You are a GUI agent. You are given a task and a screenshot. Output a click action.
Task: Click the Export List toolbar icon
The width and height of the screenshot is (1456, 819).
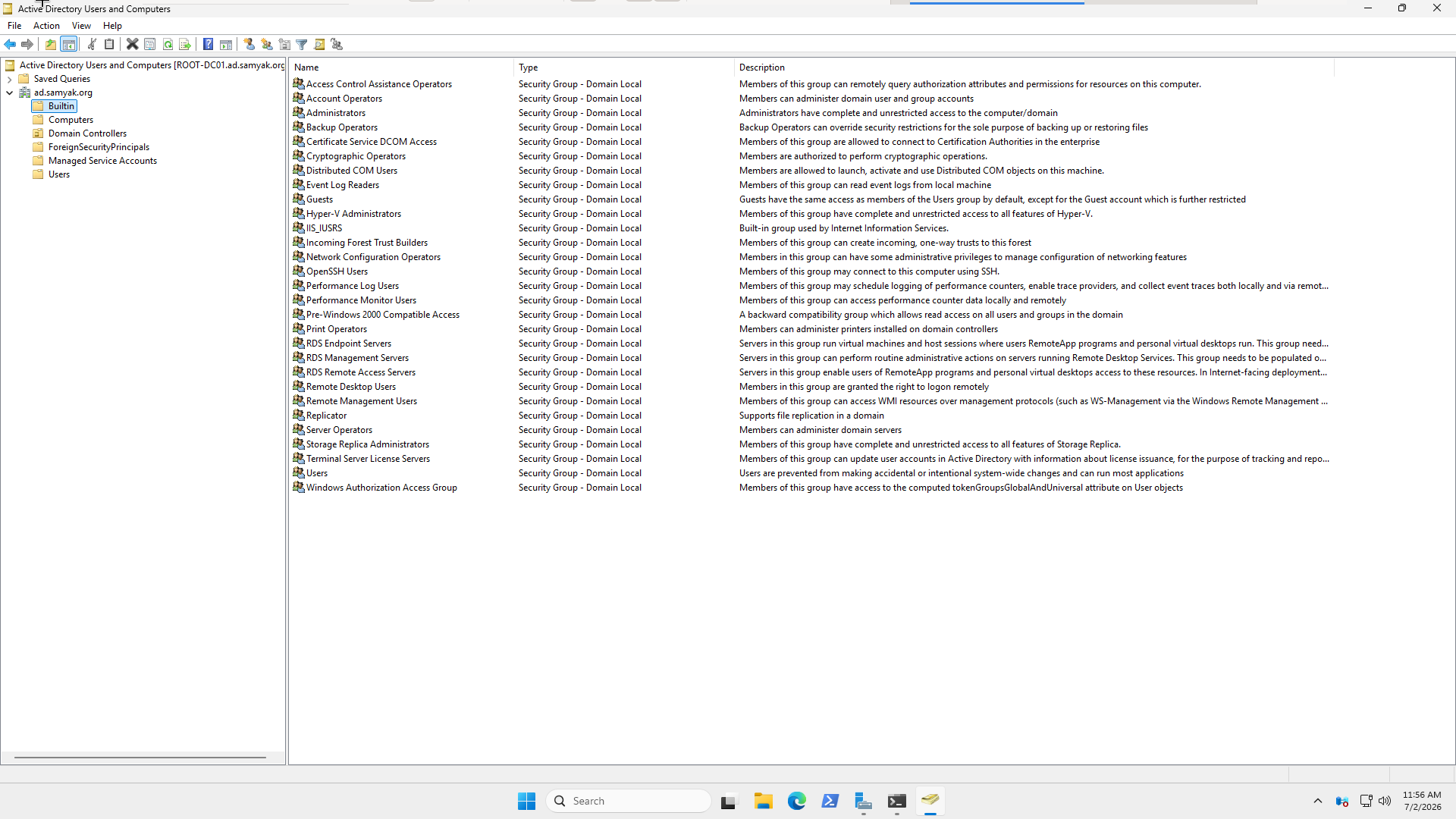(x=185, y=44)
